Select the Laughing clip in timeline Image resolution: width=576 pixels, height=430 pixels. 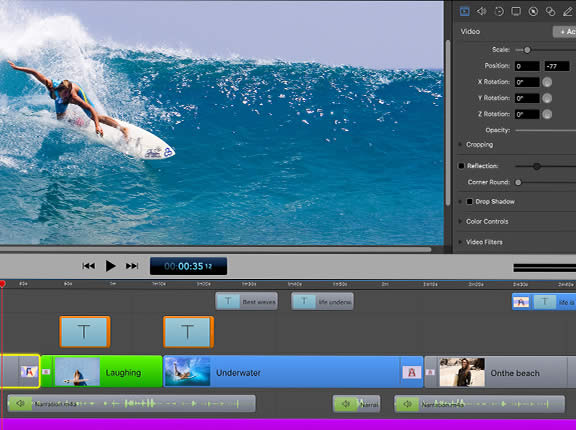[101, 372]
